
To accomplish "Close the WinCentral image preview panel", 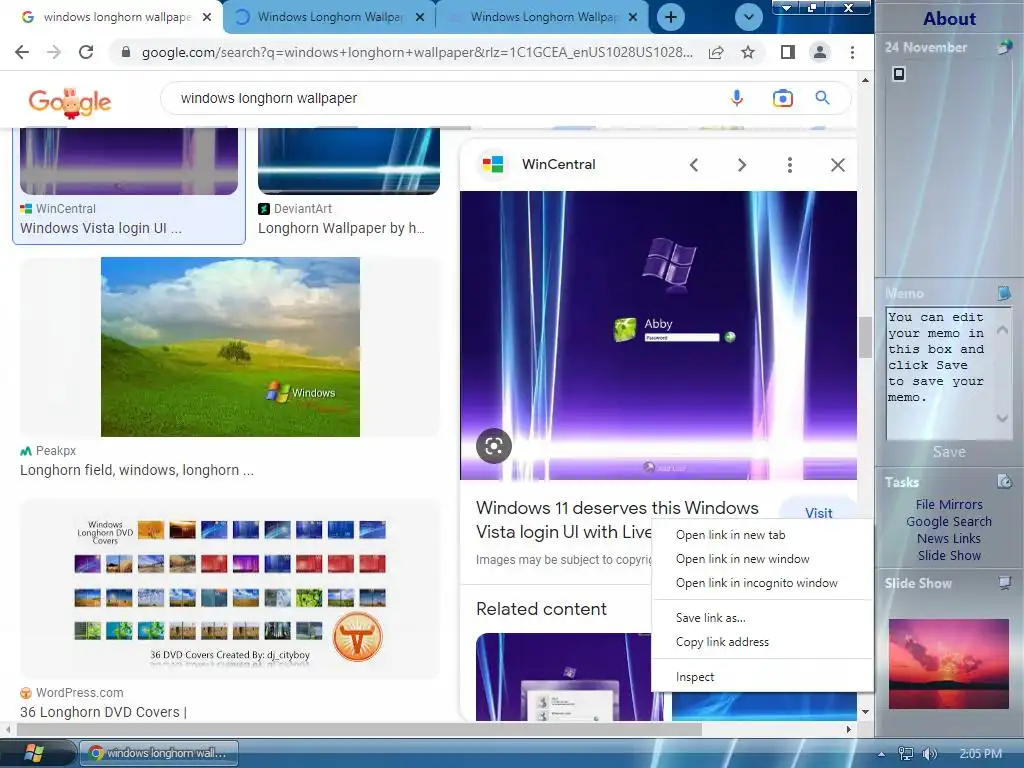I will 837,165.
